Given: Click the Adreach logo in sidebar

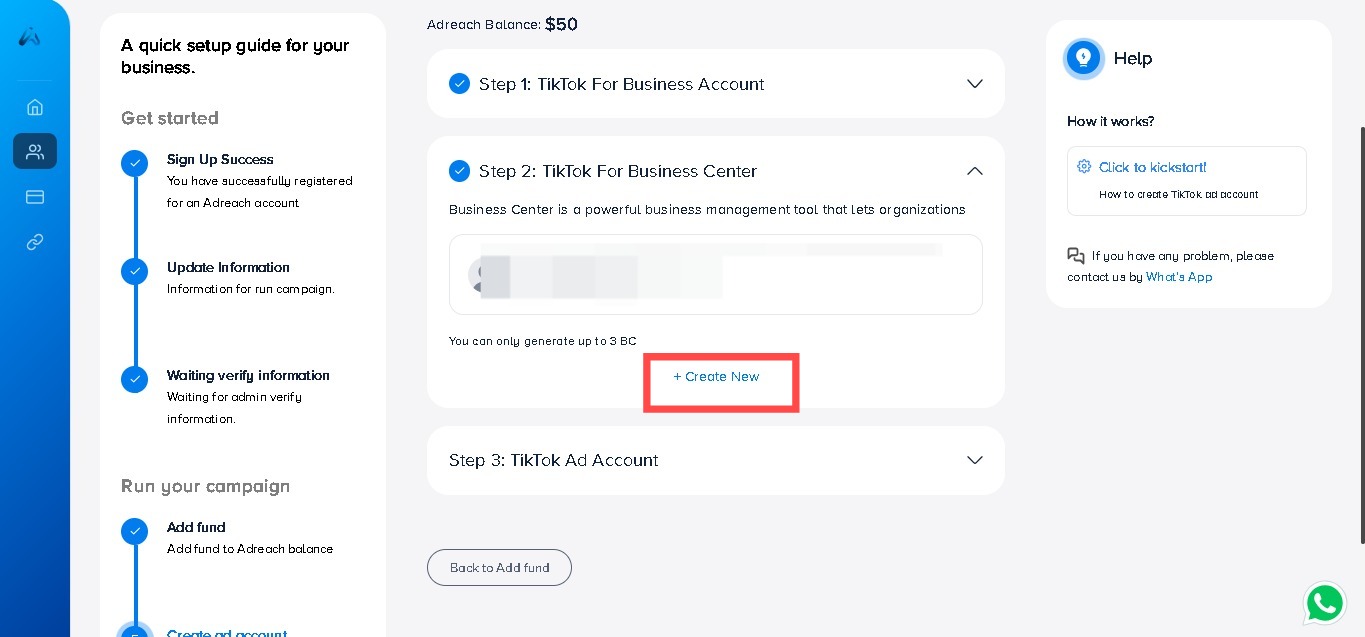Looking at the screenshot, I should click(30, 37).
